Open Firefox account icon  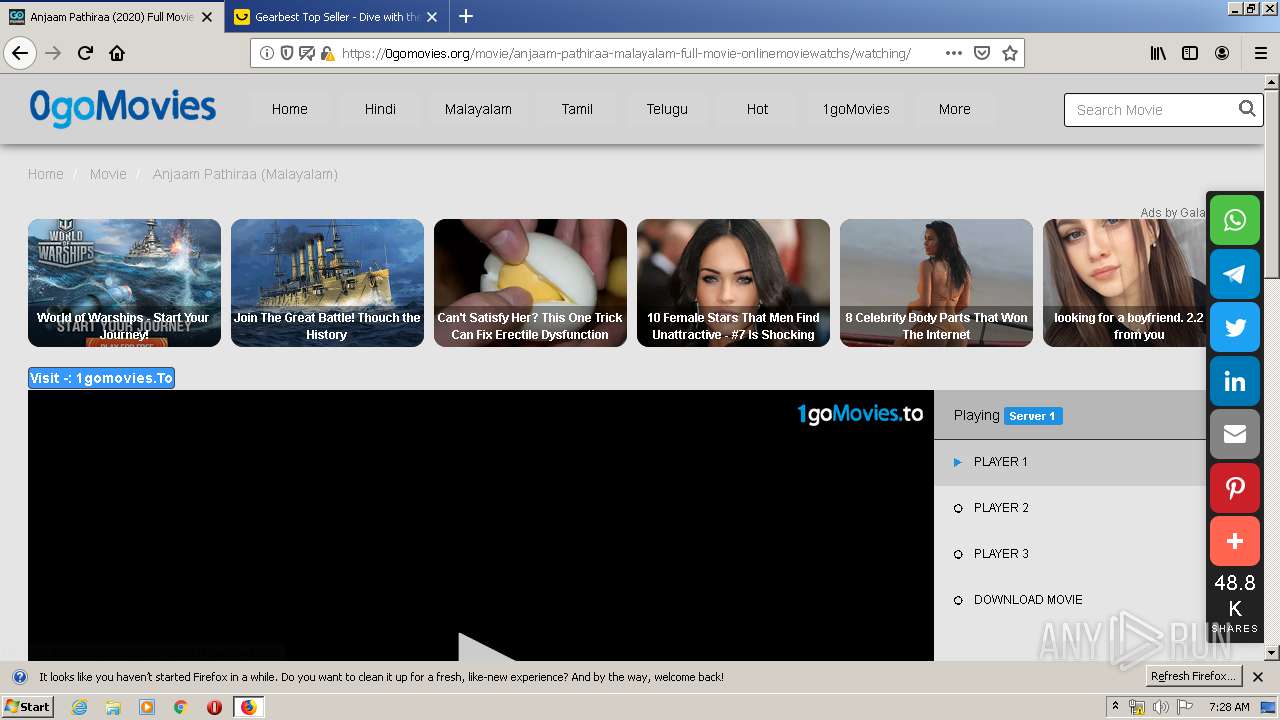(1222, 53)
